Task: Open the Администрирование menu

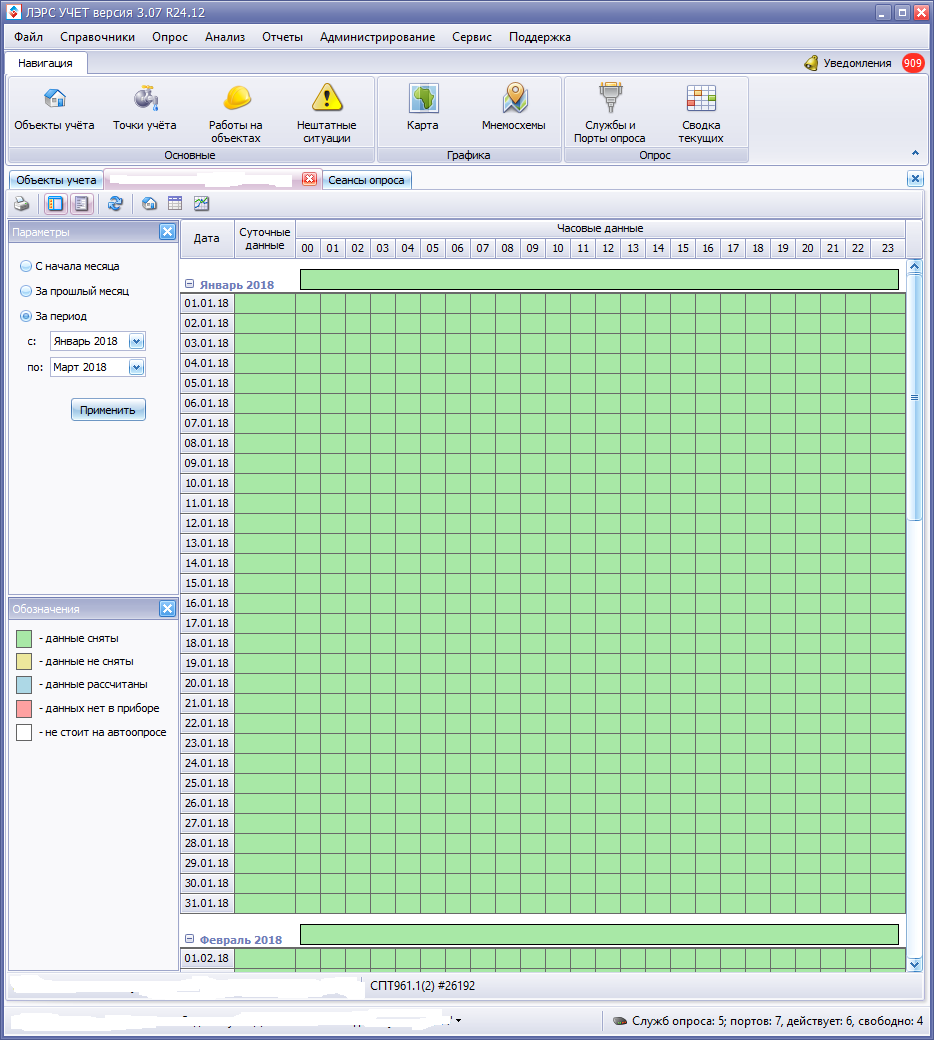Action: click(x=377, y=37)
